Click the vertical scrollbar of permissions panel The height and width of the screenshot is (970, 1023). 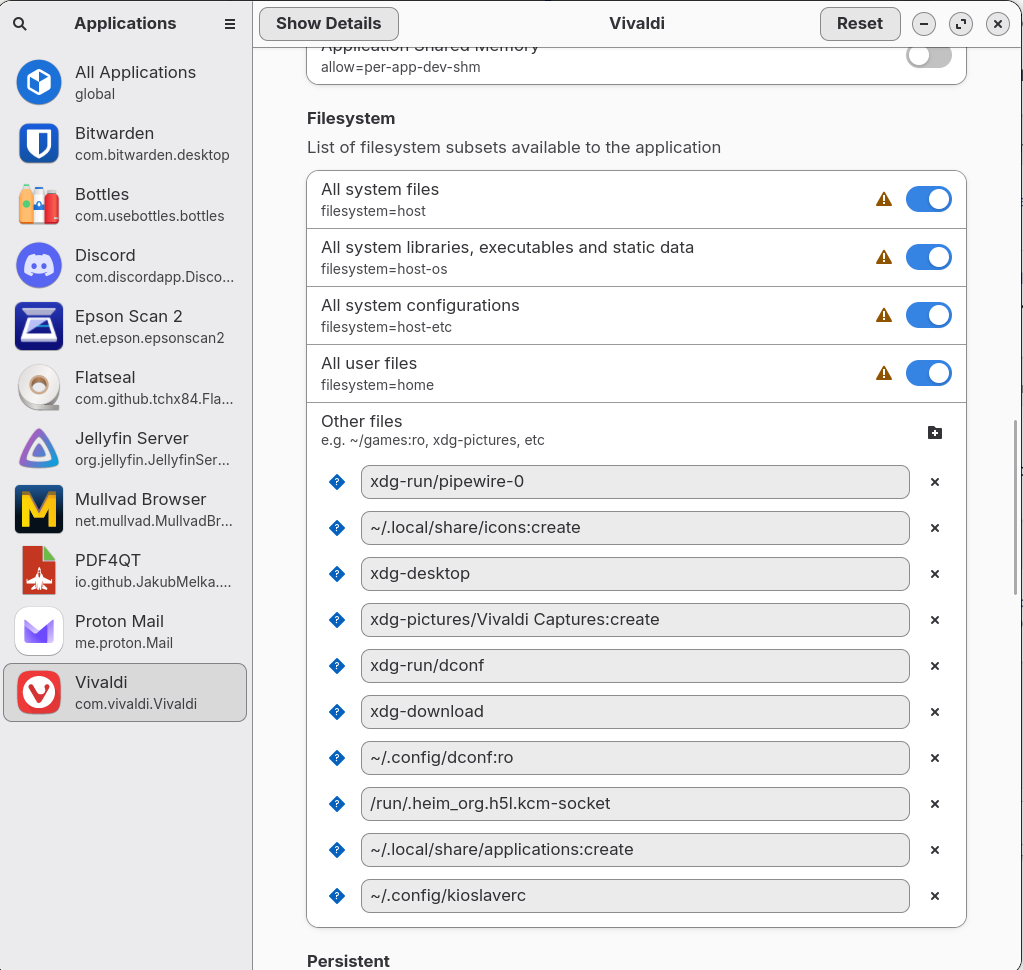click(x=1017, y=508)
